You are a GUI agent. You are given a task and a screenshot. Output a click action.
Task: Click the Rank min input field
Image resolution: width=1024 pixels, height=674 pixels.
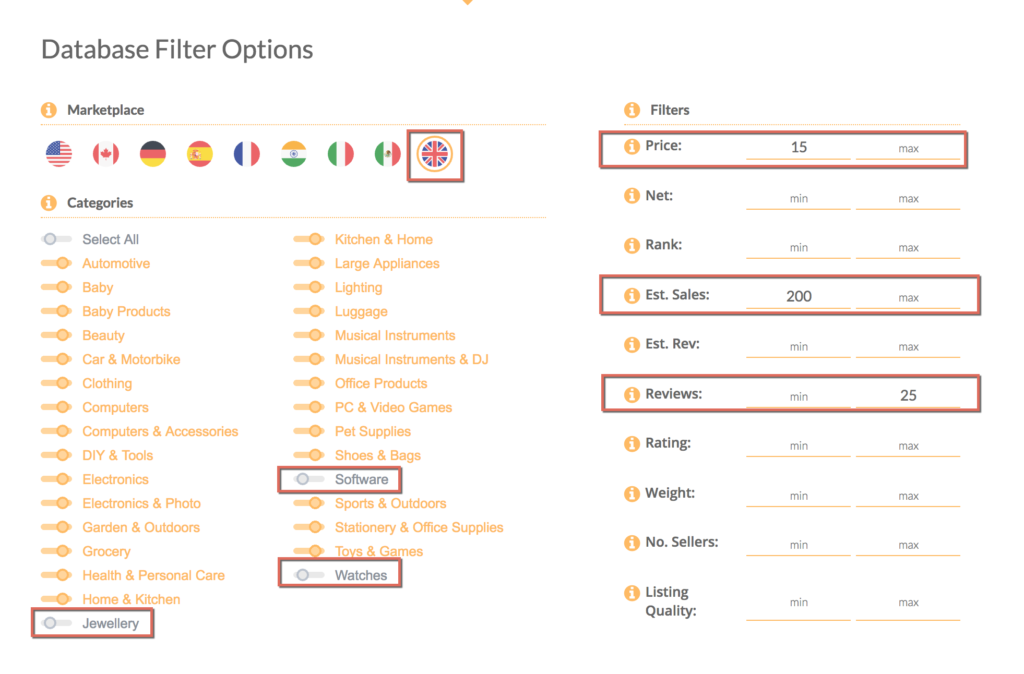(x=798, y=247)
